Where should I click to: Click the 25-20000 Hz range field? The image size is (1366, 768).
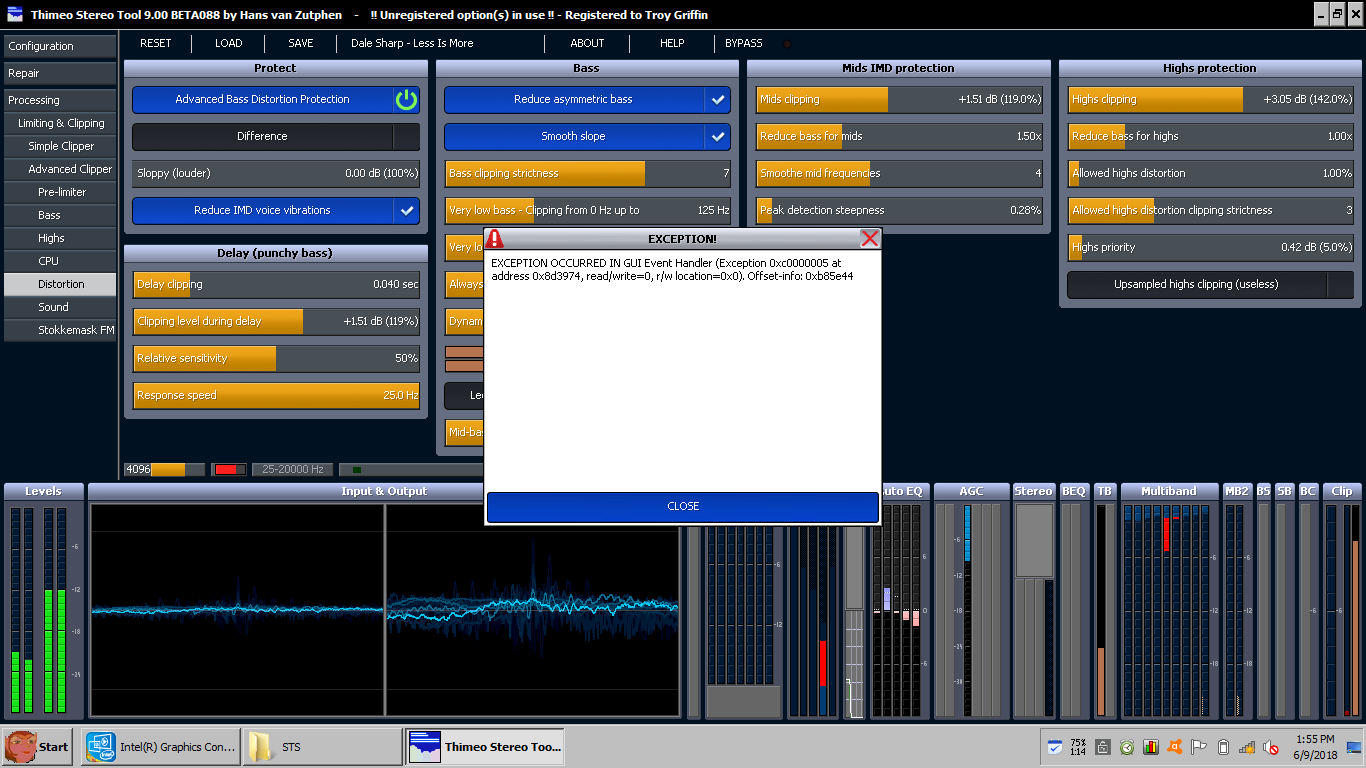pyautogui.click(x=293, y=469)
